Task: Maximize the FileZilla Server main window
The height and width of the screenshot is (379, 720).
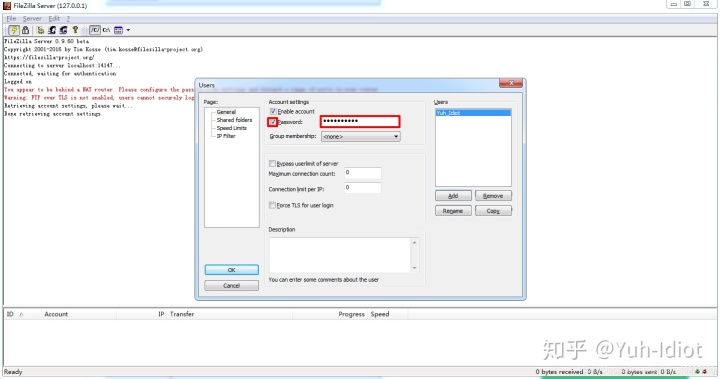Action: (x=687, y=4)
